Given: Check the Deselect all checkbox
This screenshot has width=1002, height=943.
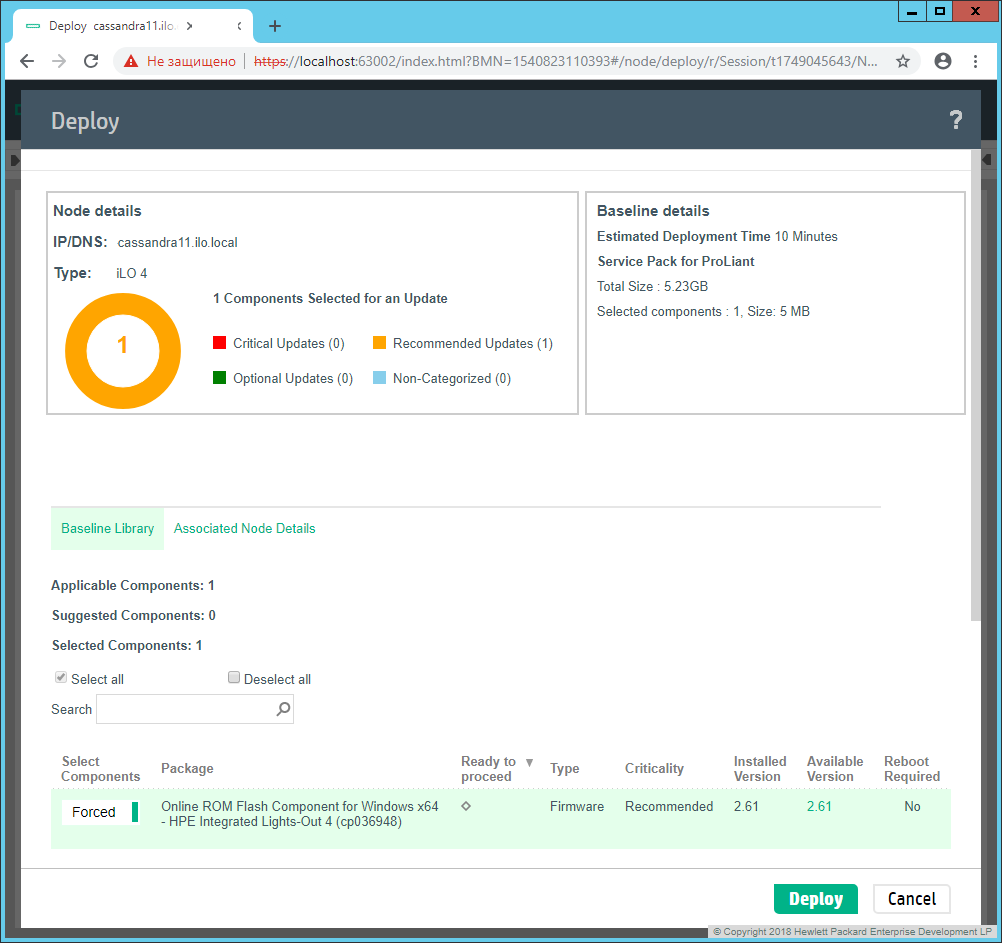Looking at the screenshot, I should pos(233,676).
